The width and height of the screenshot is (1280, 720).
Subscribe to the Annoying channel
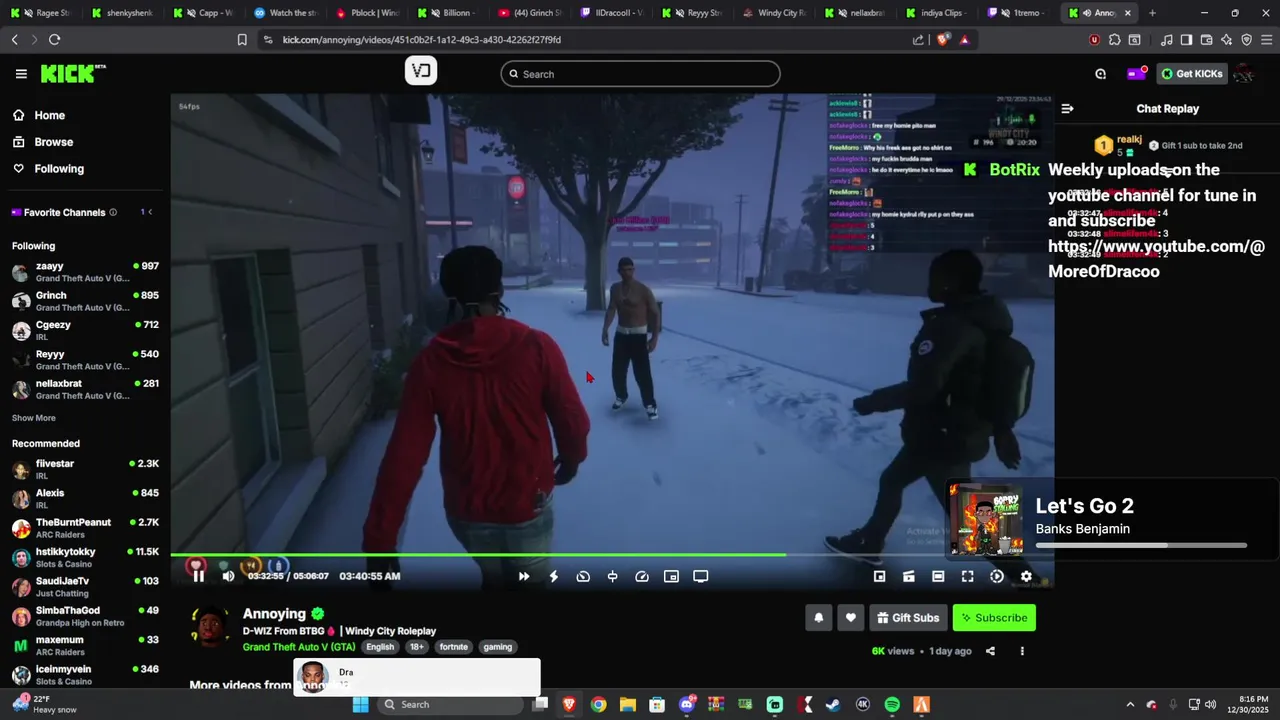coord(994,618)
